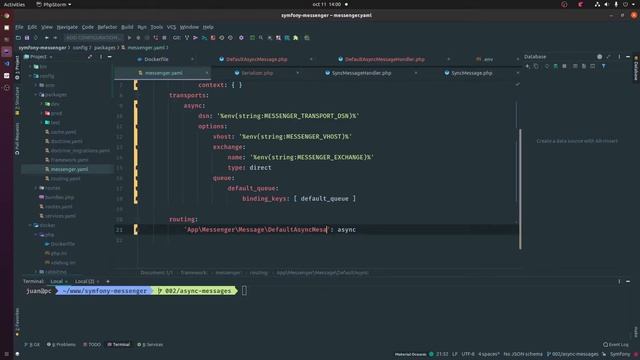Collapse the config folder in tree
The width and height of the screenshot is (640, 360).
tap(31, 76)
